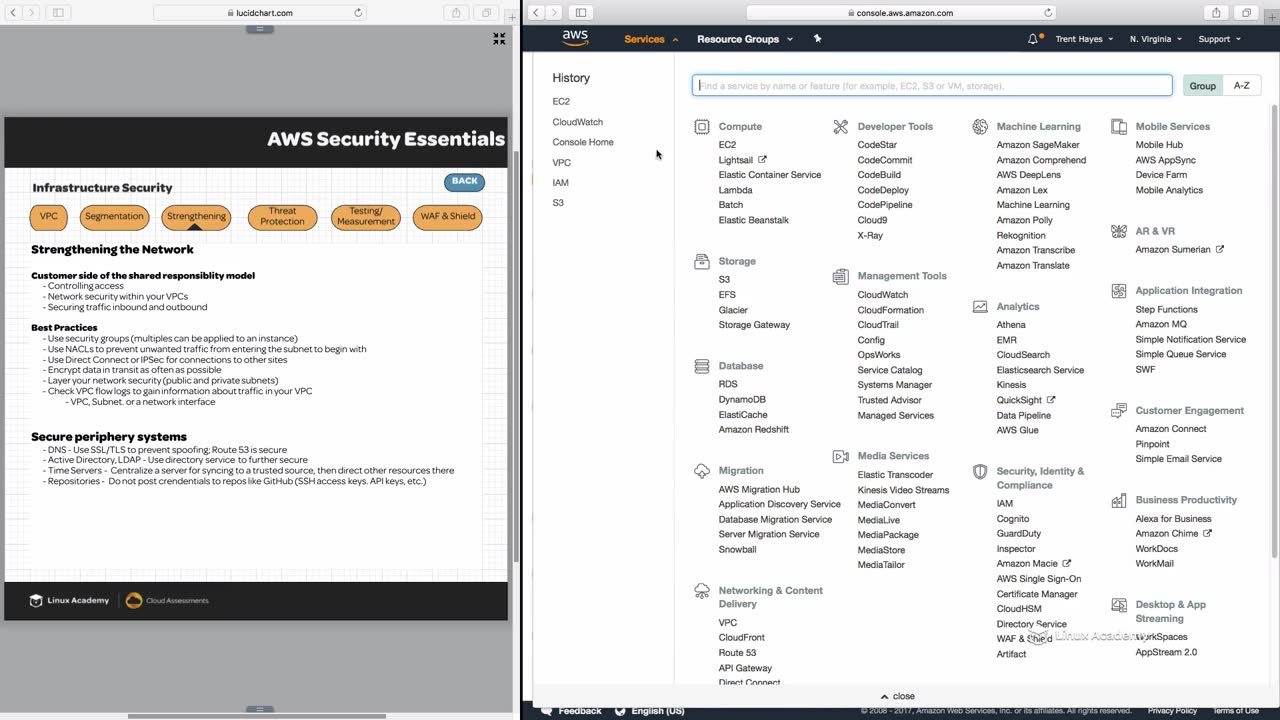Show the sidebar in the Lucidchart Safari window
This screenshot has height=720, width=1280.
58,13
